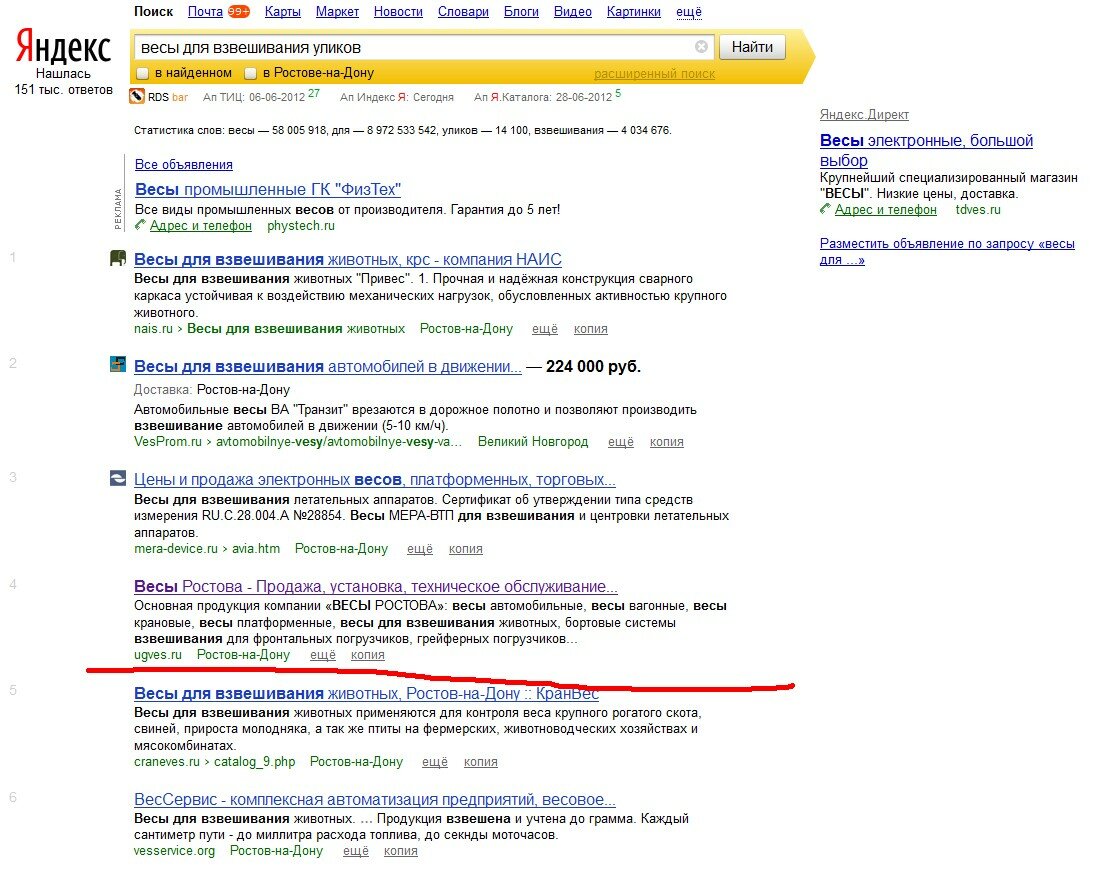The image size is (1108, 879).
Task: Select the Поиск tab
Action: 153,12
